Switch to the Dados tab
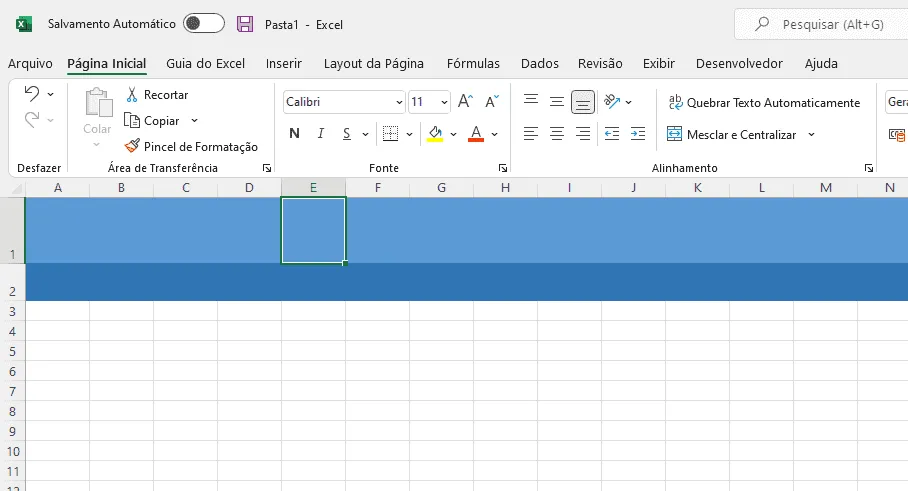The image size is (908, 491). coord(540,64)
